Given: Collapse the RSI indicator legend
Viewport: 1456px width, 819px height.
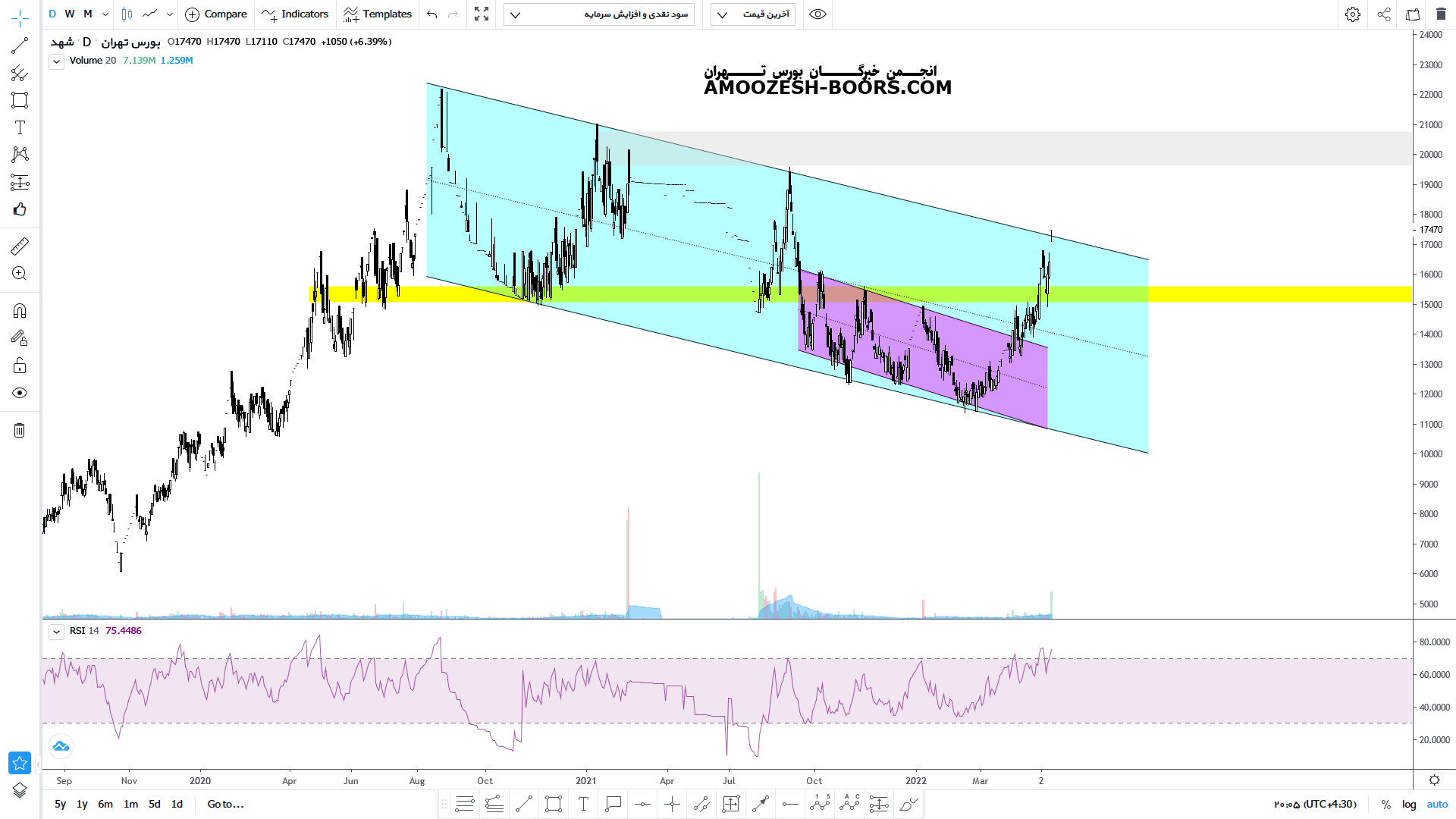Looking at the screenshot, I should click(56, 631).
